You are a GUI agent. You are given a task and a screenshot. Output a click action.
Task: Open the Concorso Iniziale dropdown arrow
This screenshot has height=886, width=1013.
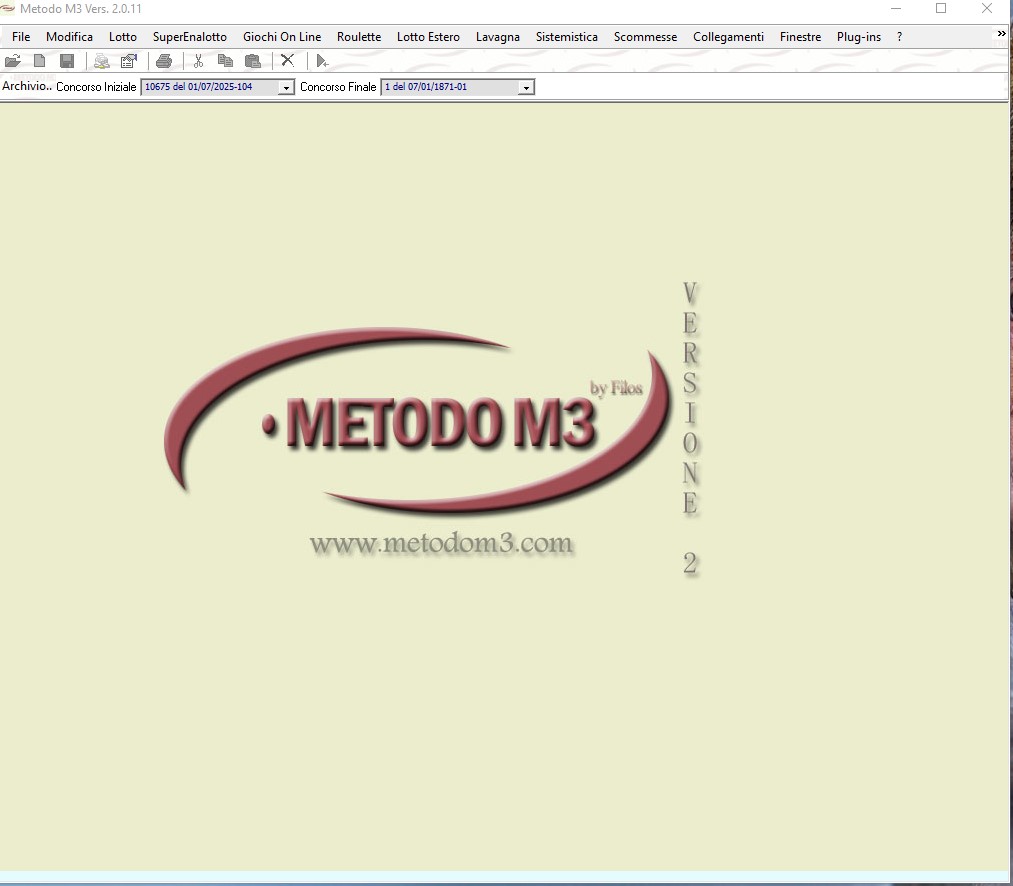tap(286, 87)
